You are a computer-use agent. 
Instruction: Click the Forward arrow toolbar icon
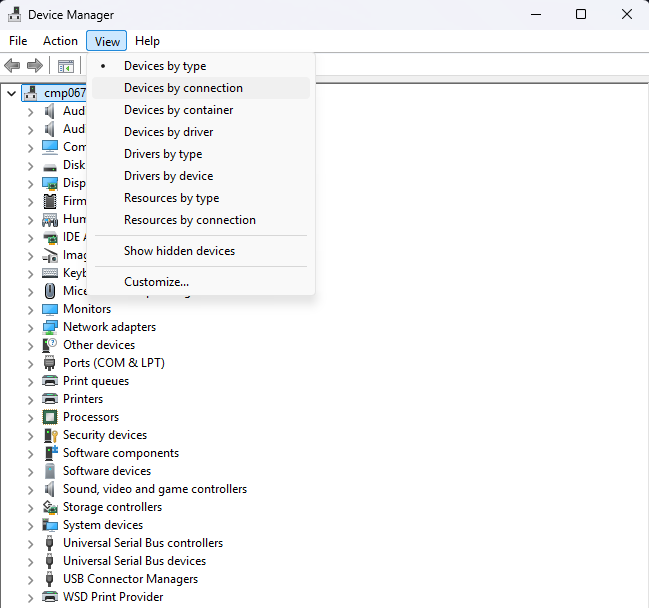tap(35, 65)
